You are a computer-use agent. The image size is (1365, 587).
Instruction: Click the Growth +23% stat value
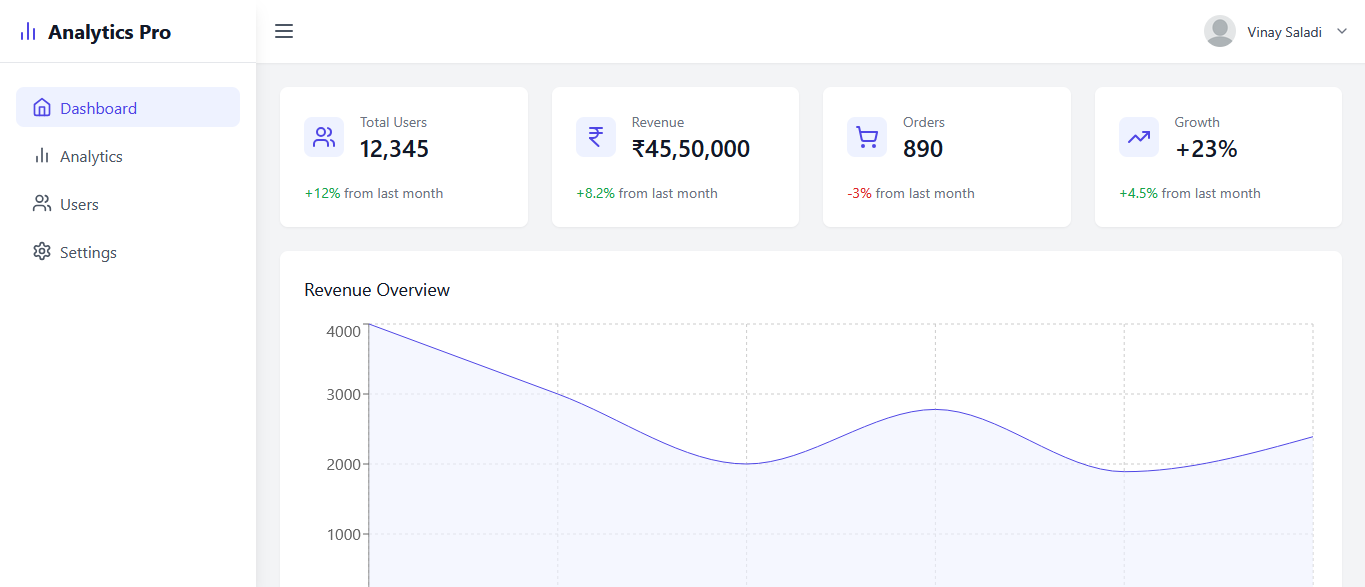pos(1207,148)
